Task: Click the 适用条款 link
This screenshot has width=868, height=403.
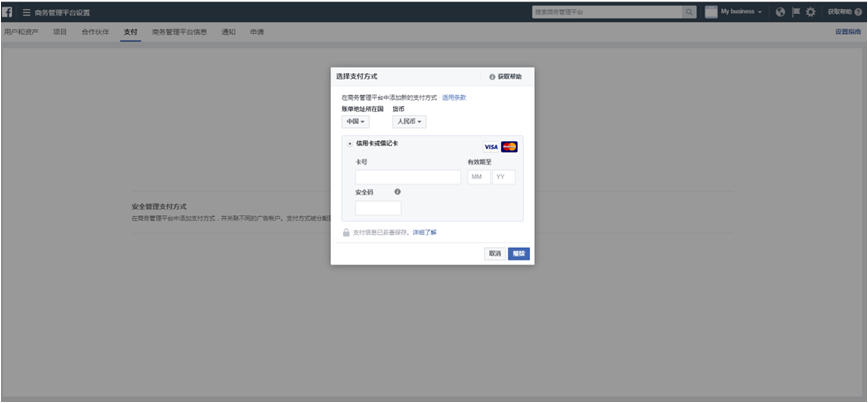Action: click(x=454, y=97)
